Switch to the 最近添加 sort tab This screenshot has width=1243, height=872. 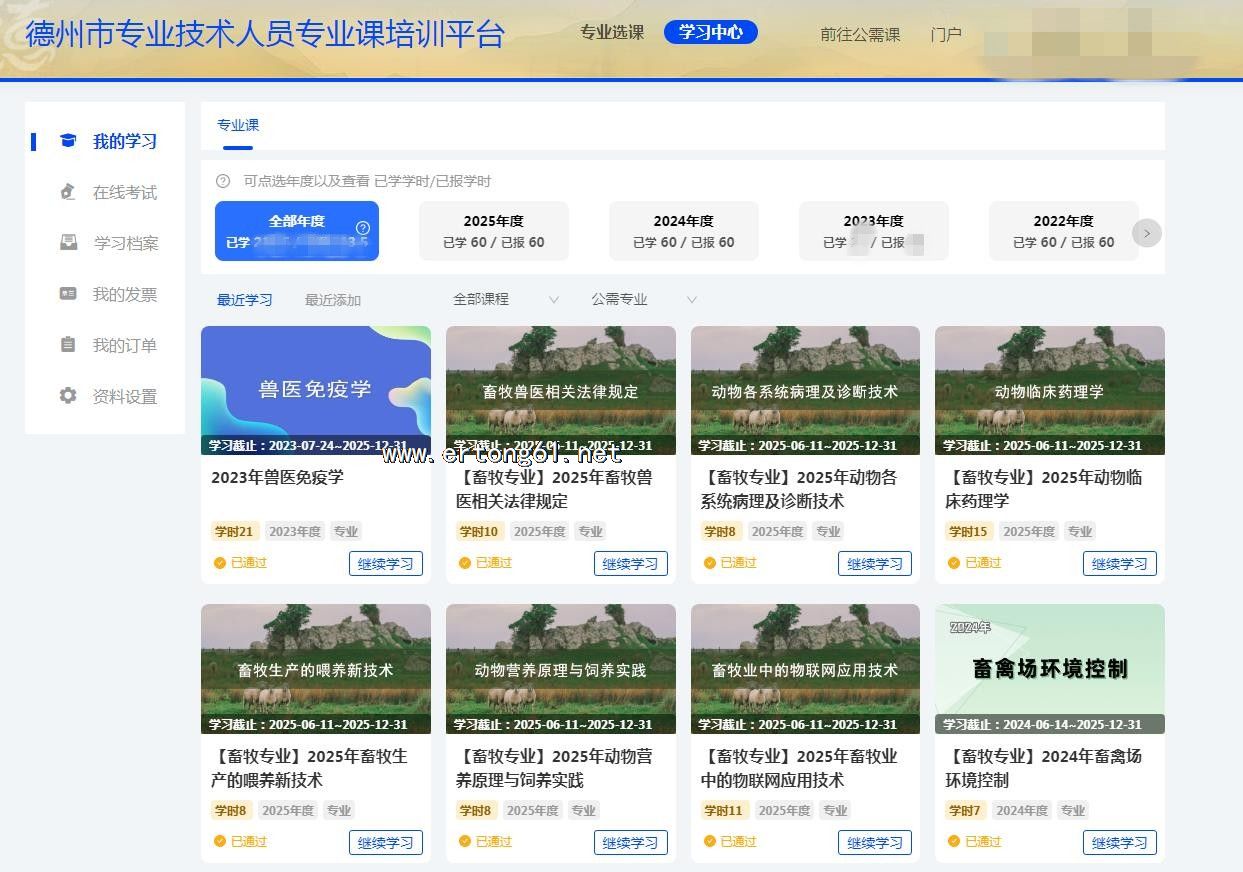point(333,300)
